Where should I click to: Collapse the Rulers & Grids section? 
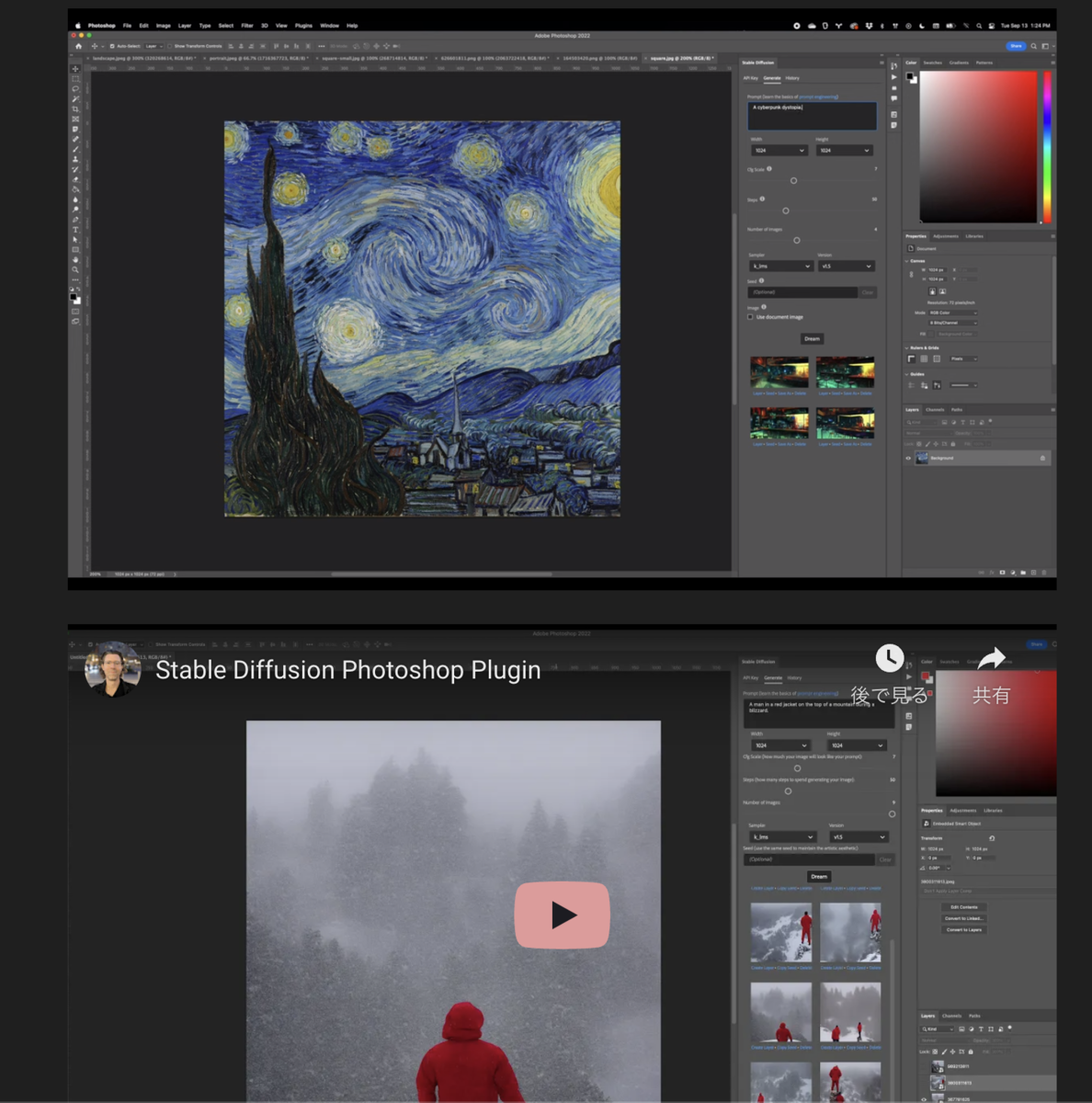pos(906,348)
